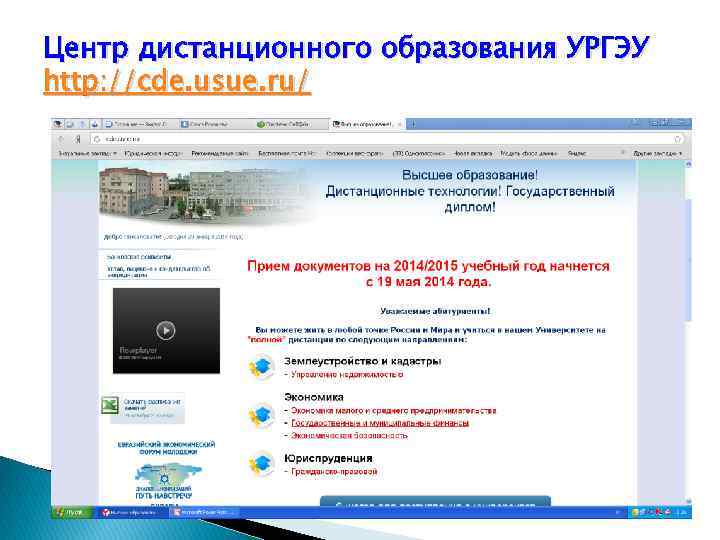Open the 'Другие закладки' bookmarks dropdown

[x=657, y=153]
